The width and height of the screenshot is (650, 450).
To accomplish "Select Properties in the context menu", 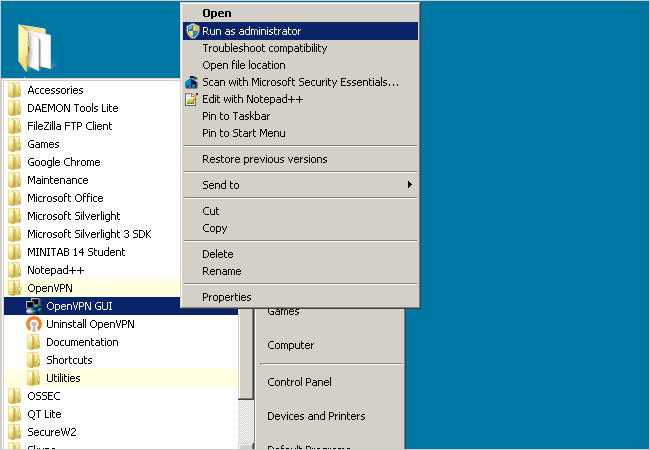I will pyautogui.click(x=227, y=297).
